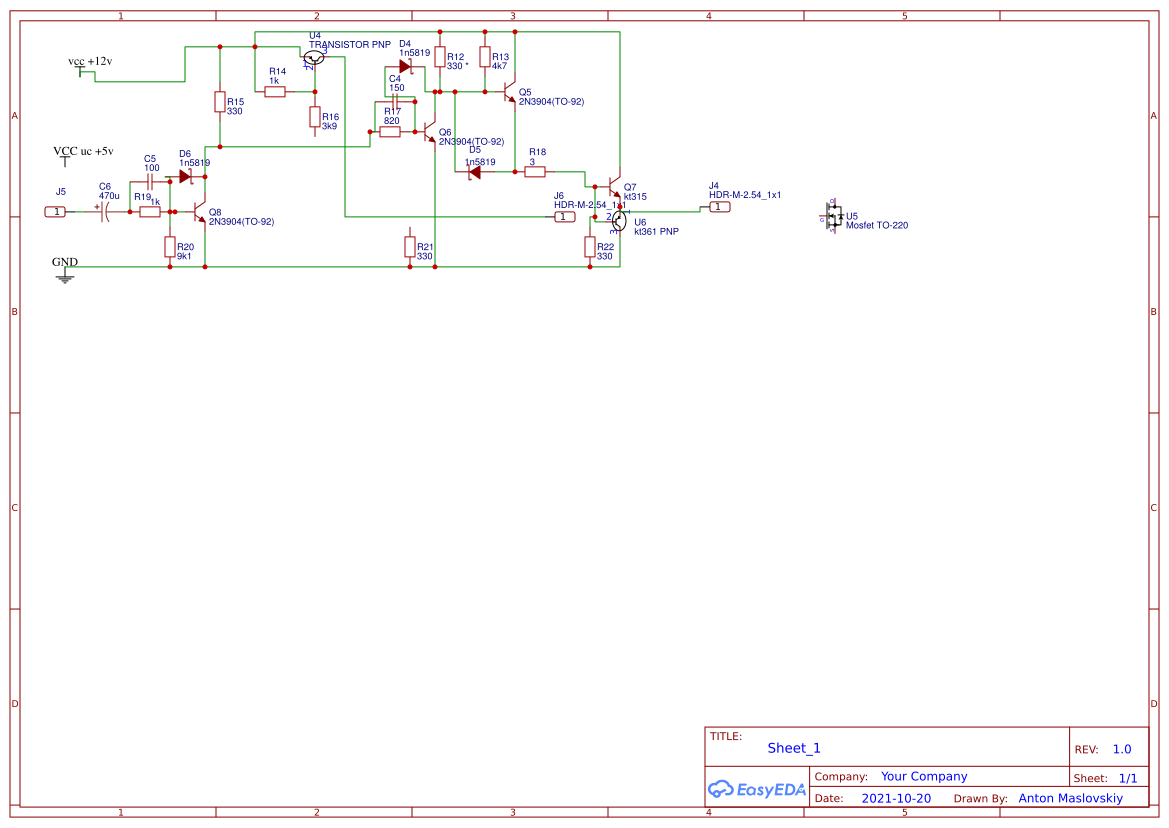1169x828 pixels.
Task: Select the C6 470u polarized capacitor symbol
Action: tap(104, 210)
